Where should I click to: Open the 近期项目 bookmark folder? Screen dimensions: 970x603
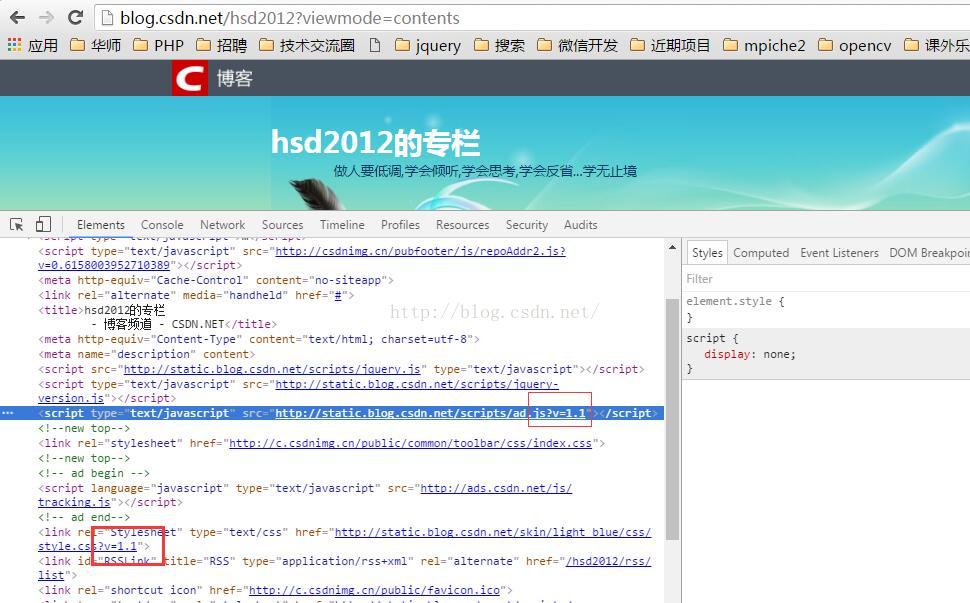[670, 45]
